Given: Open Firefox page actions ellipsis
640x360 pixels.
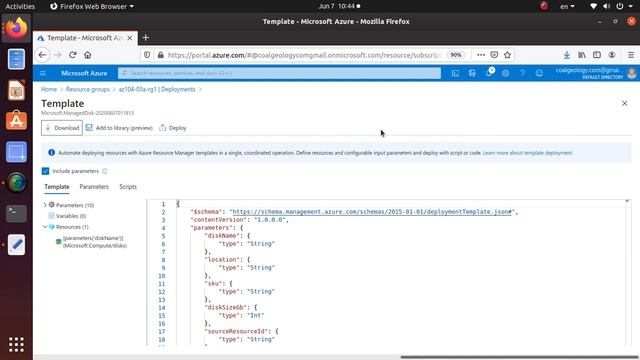Looking at the screenshot, I should (x=481, y=55).
